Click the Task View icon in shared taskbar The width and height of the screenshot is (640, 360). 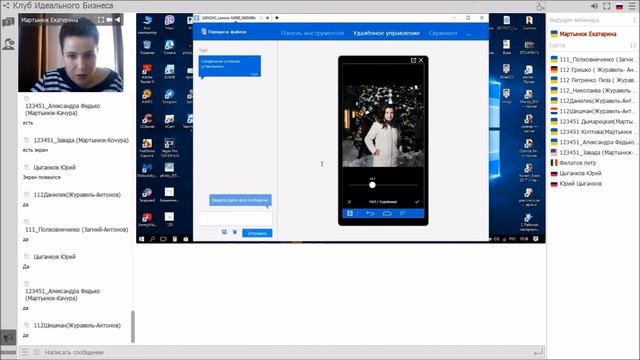point(163,239)
